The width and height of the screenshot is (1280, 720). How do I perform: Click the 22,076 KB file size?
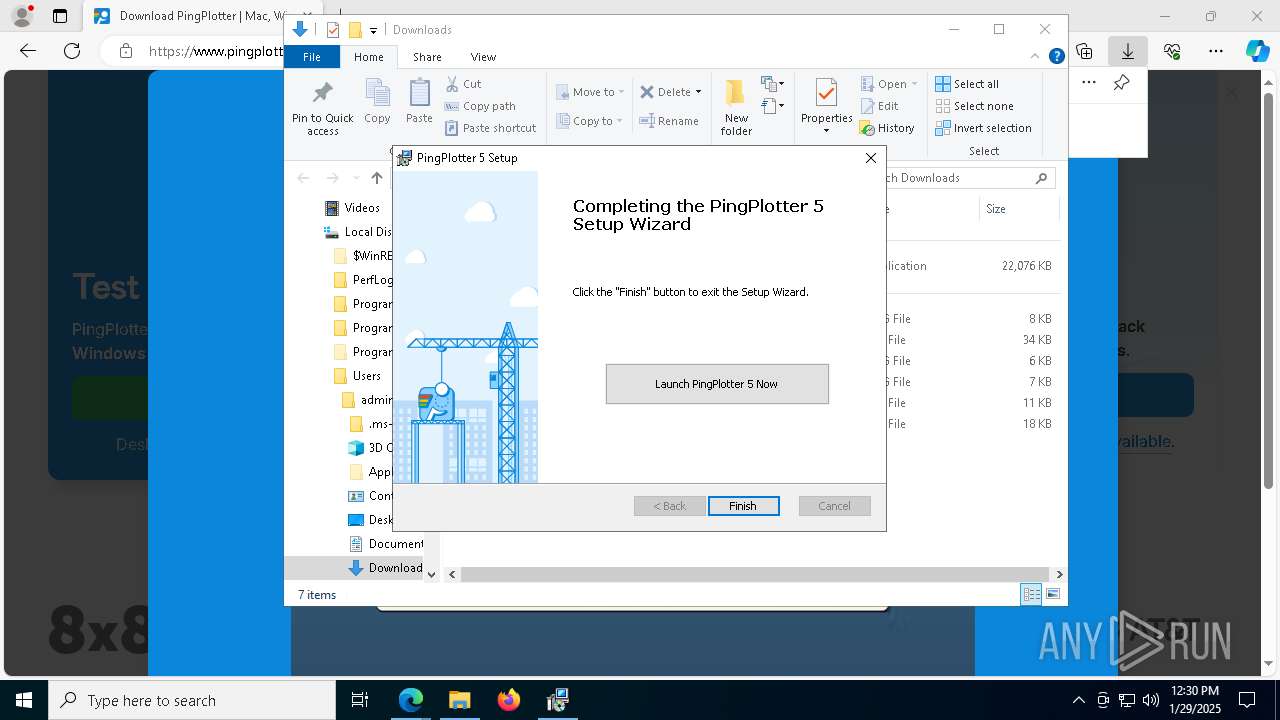point(1026,266)
